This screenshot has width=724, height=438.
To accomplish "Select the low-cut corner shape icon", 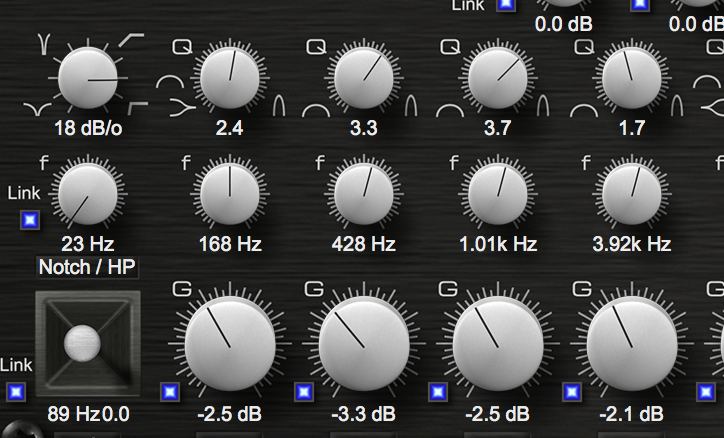I will coord(138,108).
